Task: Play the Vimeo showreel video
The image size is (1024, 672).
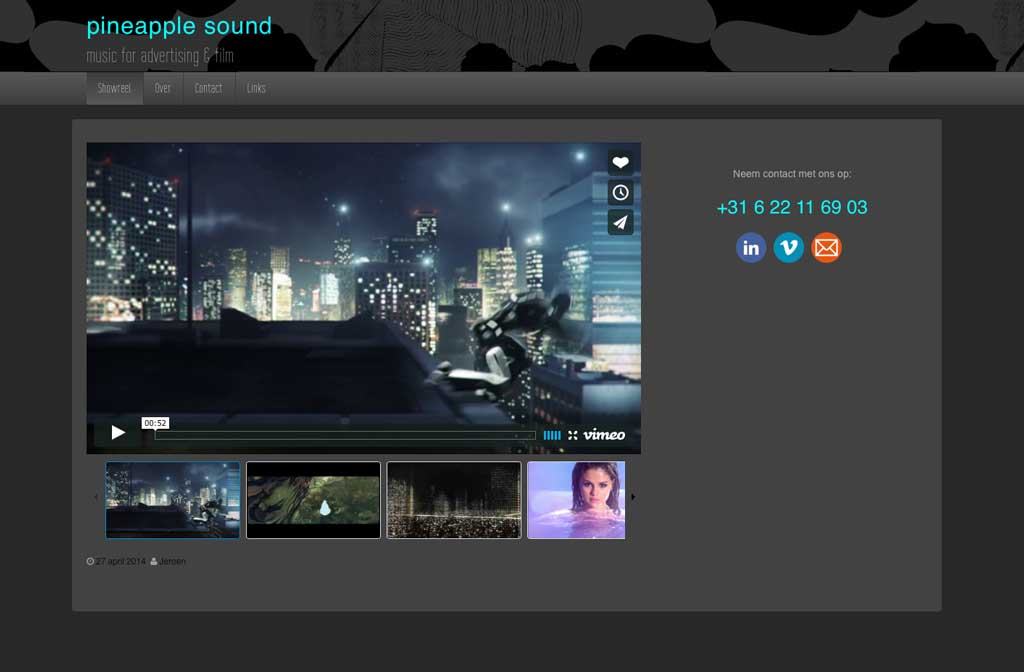Action: coord(118,432)
